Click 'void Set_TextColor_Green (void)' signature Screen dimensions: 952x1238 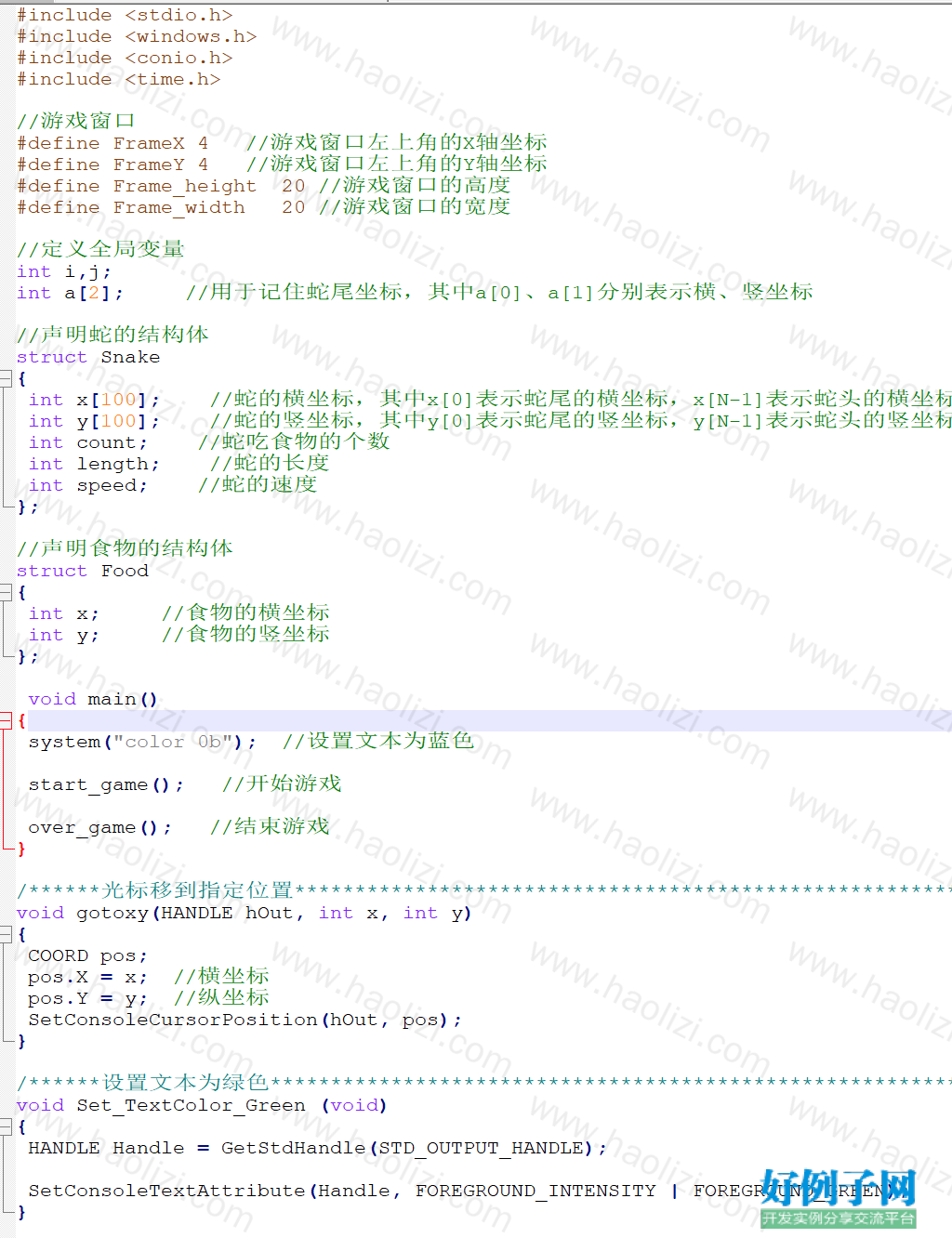pos(202,1105)
